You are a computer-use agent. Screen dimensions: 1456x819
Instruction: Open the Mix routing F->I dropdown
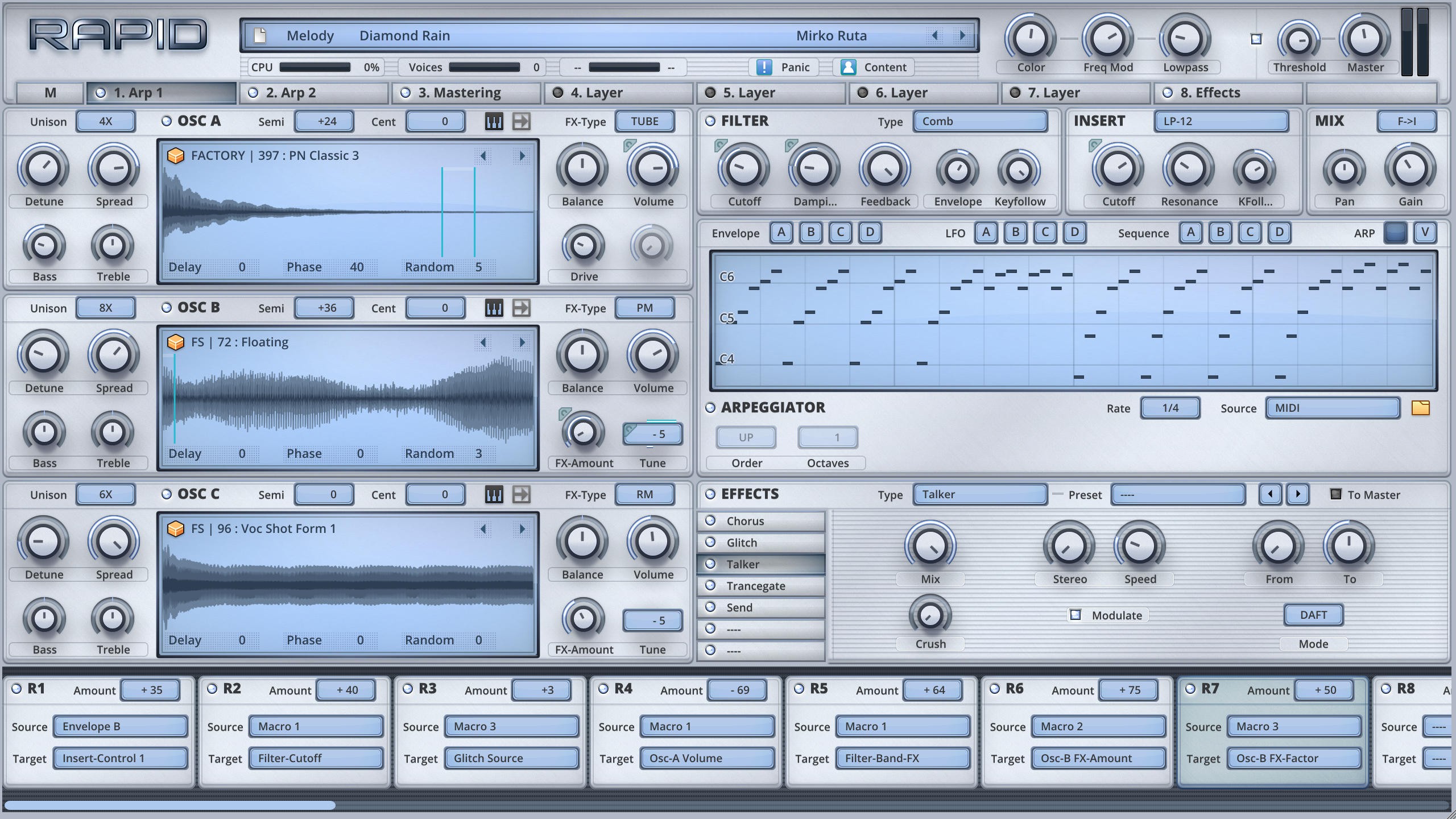1407,121
